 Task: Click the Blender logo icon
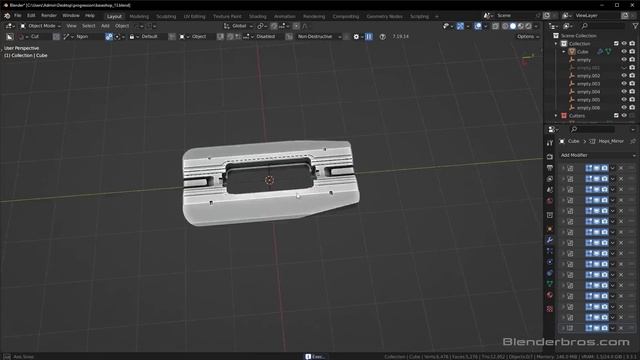(x=7, y=16)
